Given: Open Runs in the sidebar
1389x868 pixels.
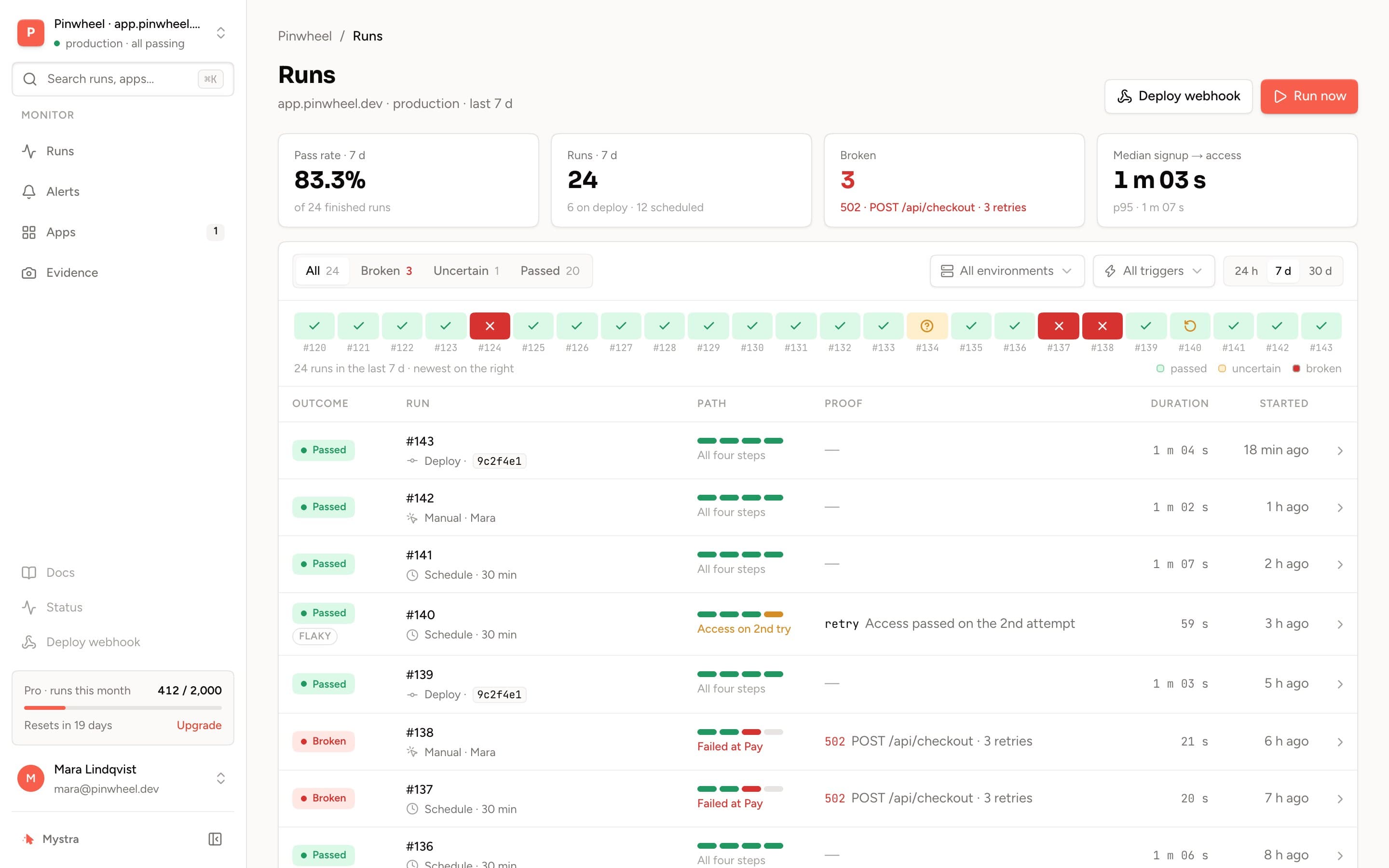Looking at the screenshot, I should (x=122, y=151).
